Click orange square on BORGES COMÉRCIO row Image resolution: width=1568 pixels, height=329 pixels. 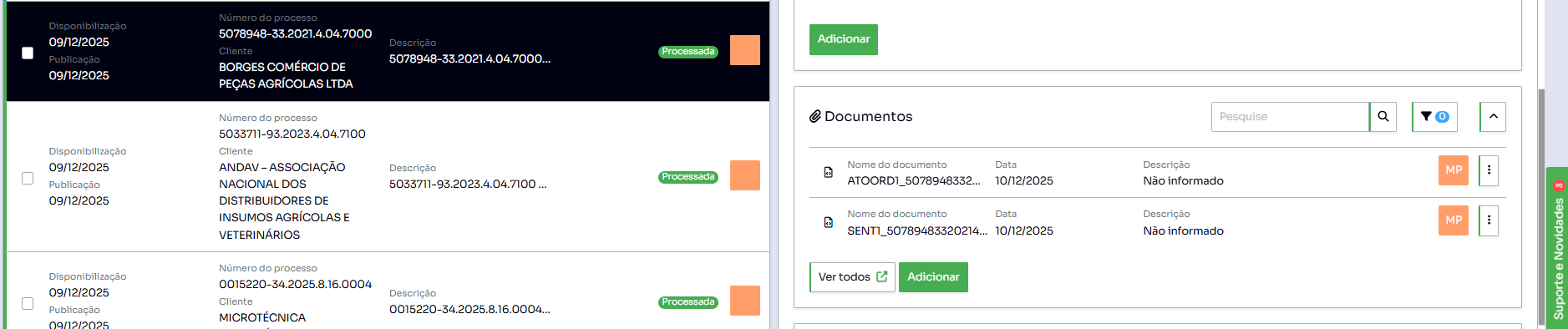[x=745, y=50]
